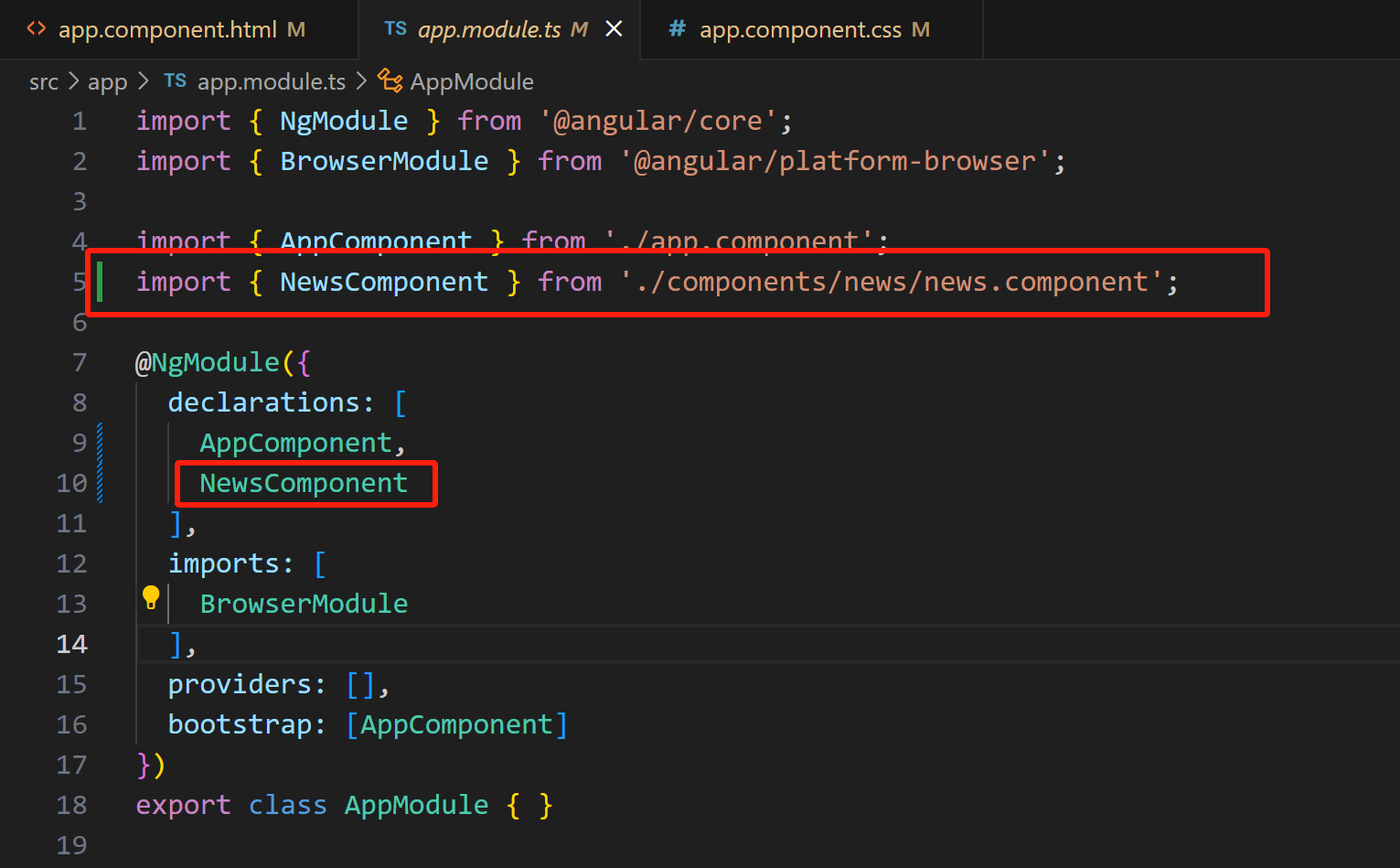
Task: Click the HTML file icon on the first tab
Action: (x=37, y=29)
